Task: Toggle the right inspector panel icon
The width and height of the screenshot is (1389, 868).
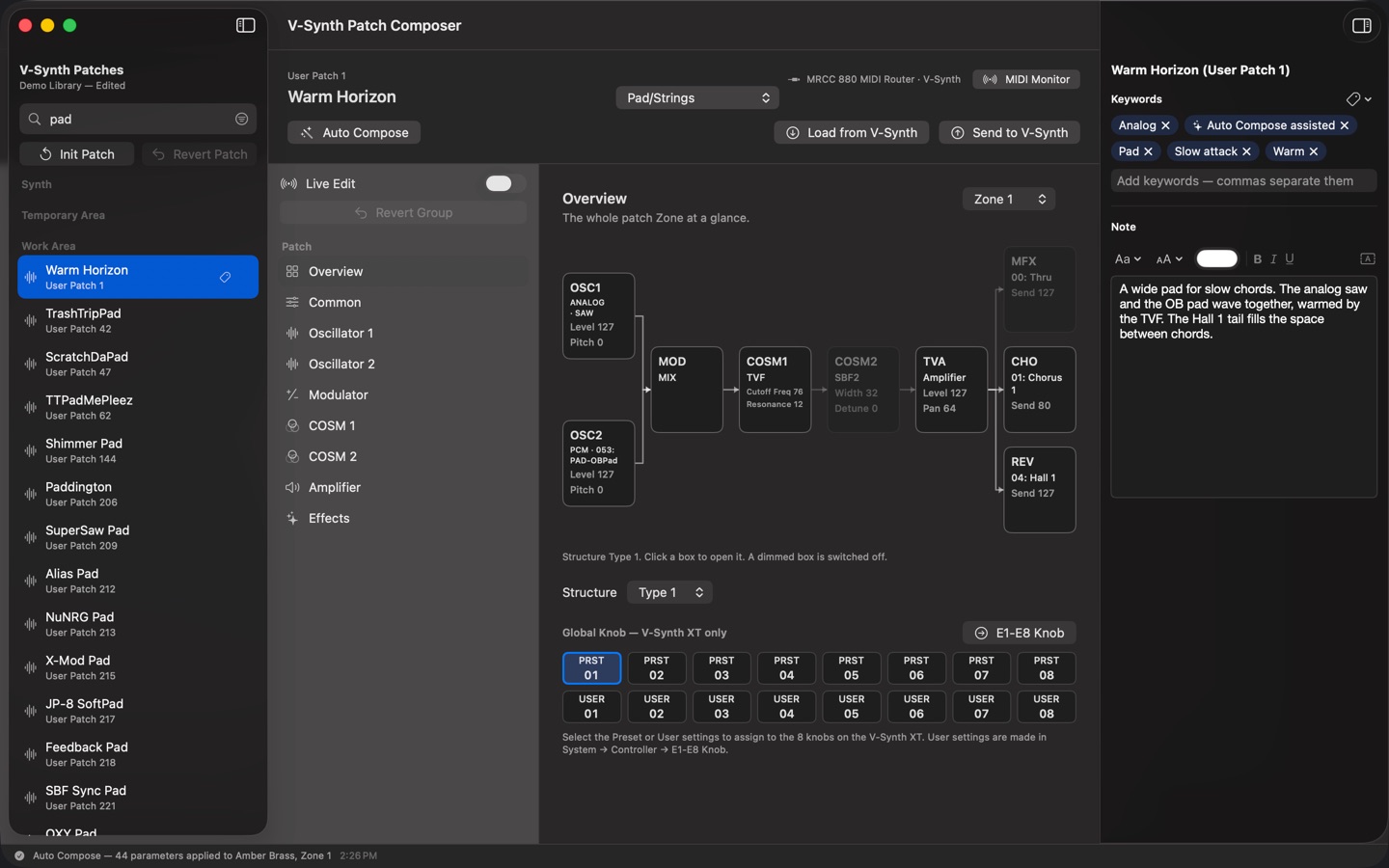Action: coord(1361,26)
